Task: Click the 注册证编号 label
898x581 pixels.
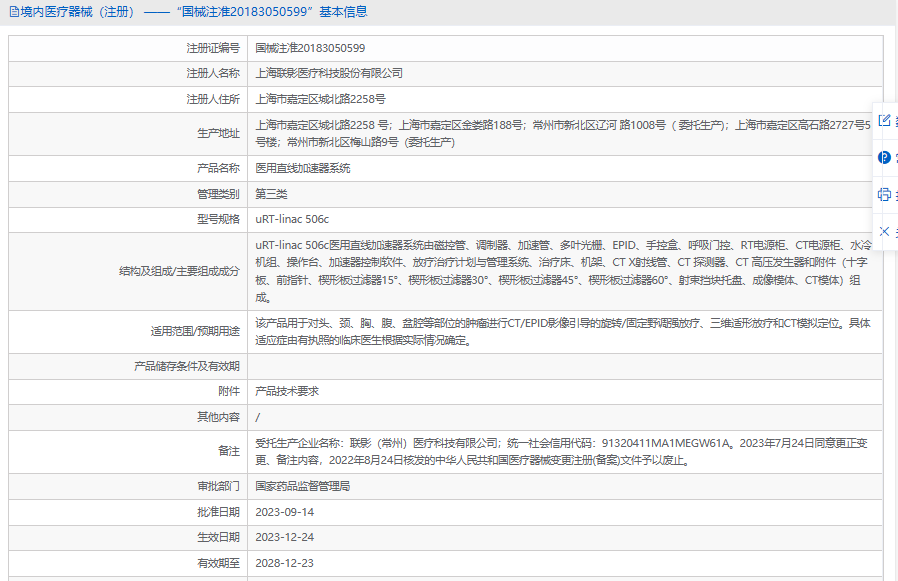Action: (213, 48)
